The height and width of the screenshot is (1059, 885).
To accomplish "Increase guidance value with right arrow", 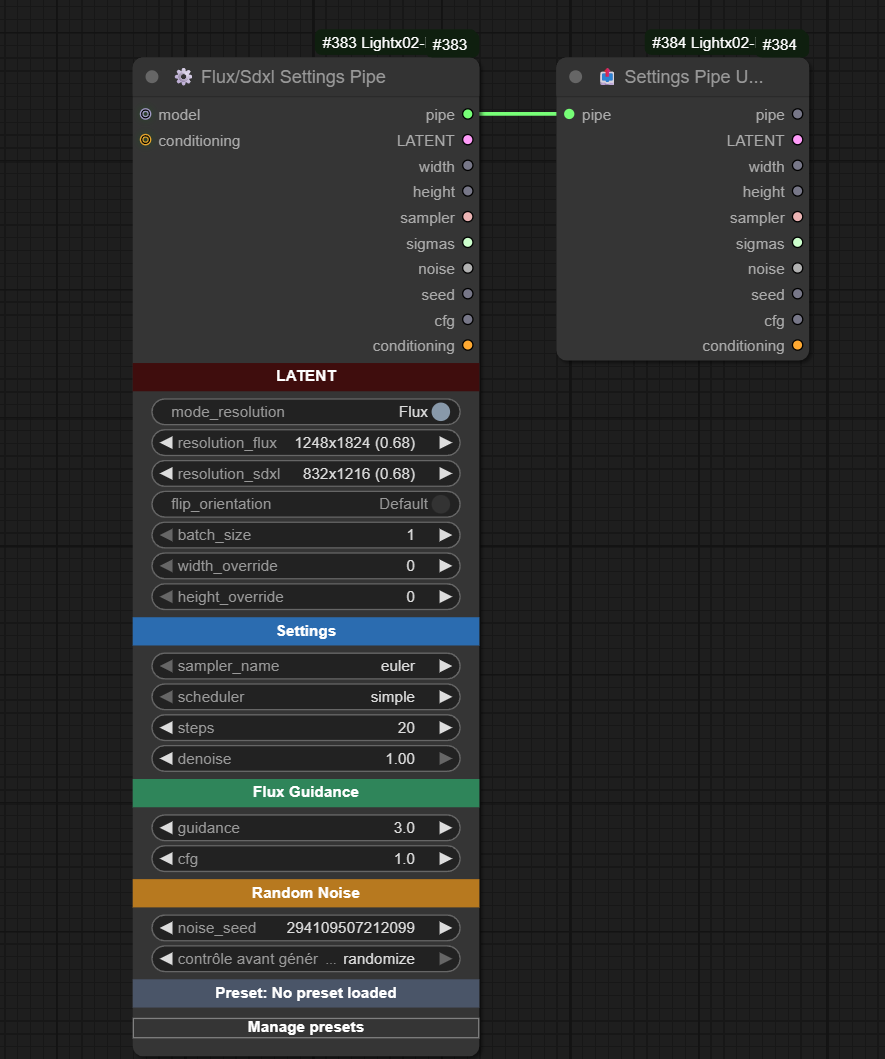I will 445,828.
